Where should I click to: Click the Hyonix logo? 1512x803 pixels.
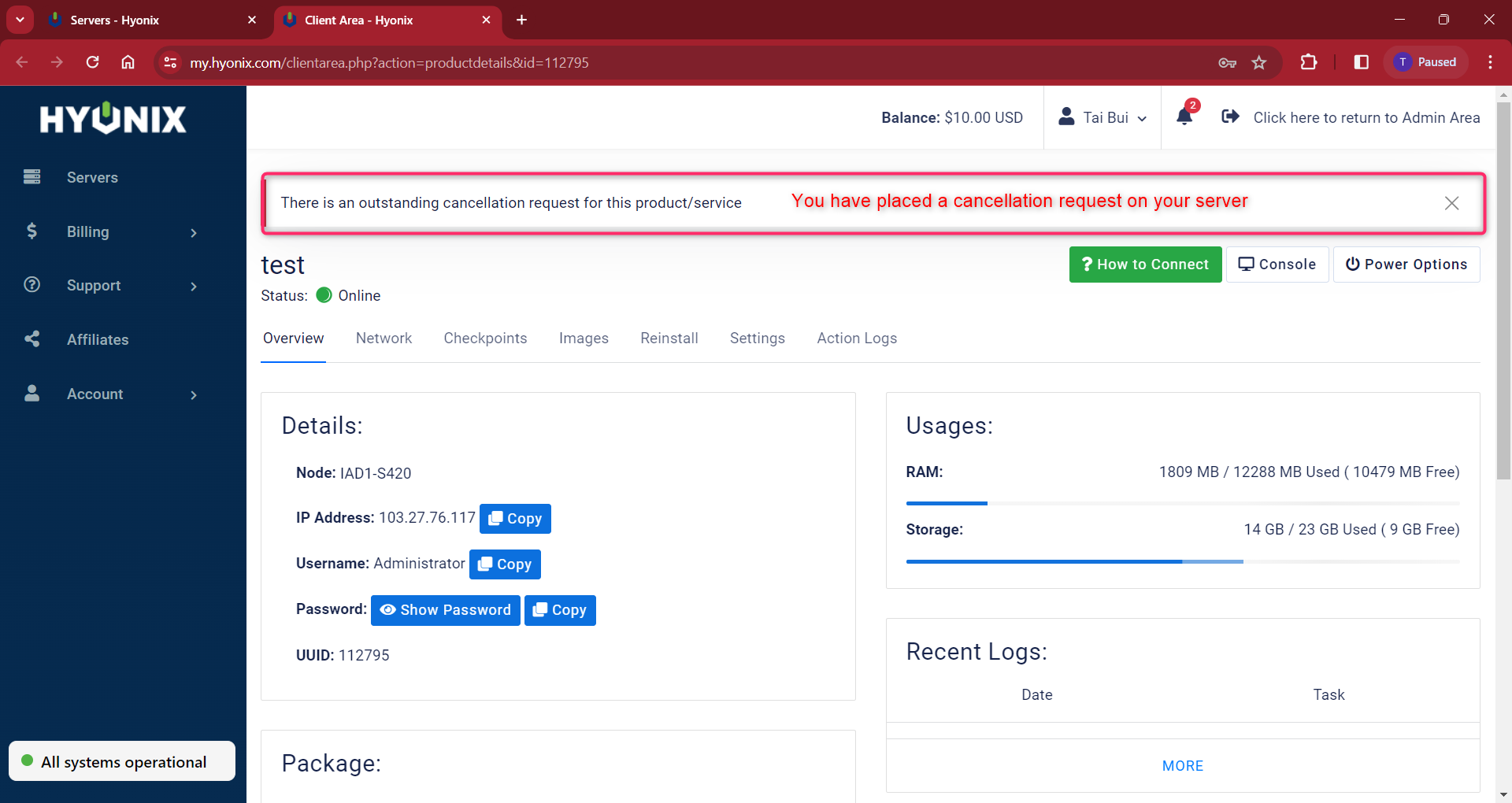pyautogui.click(x=113, y=119)
